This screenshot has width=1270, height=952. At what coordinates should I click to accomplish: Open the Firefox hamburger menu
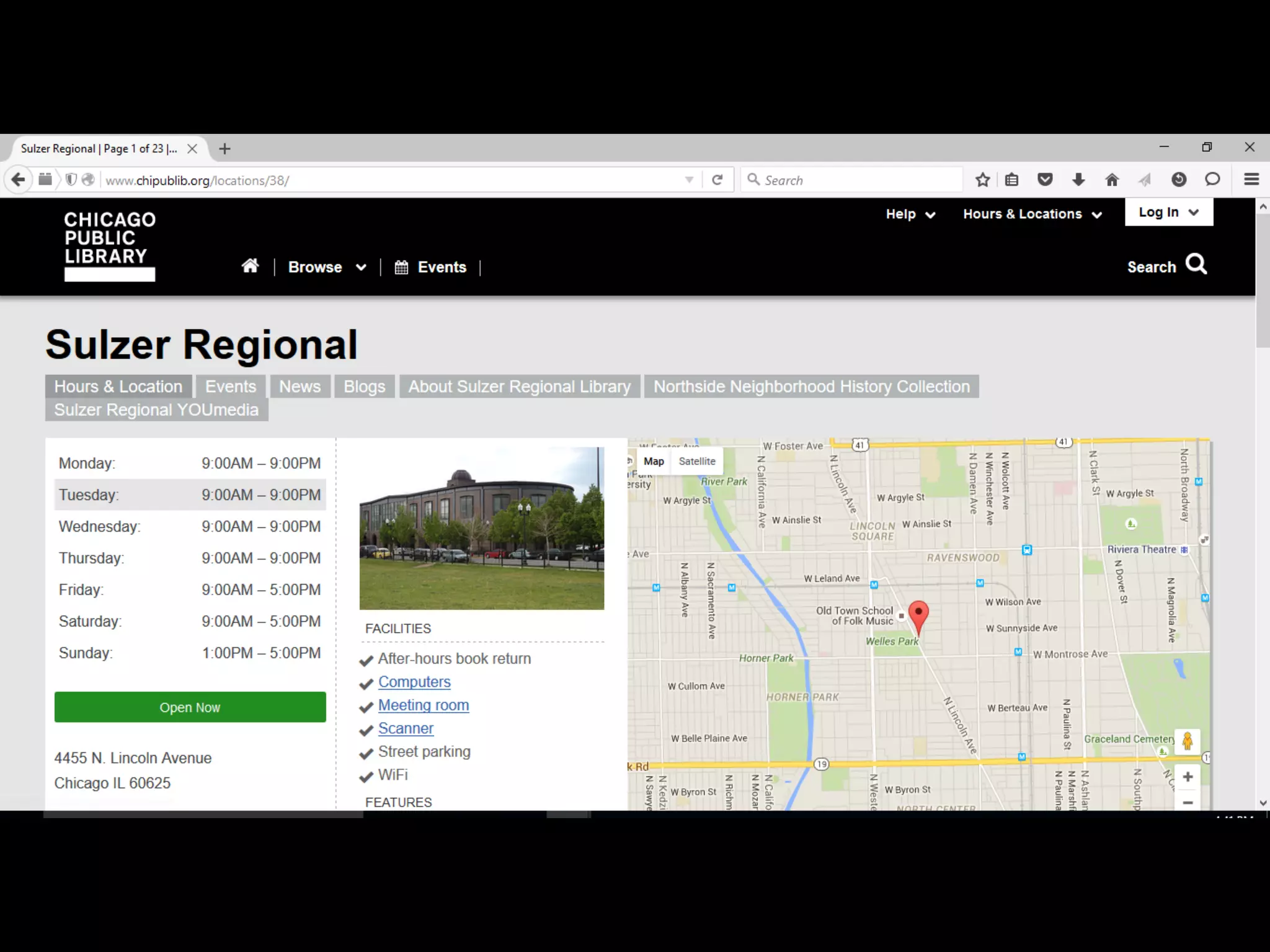click(1251, 180)
